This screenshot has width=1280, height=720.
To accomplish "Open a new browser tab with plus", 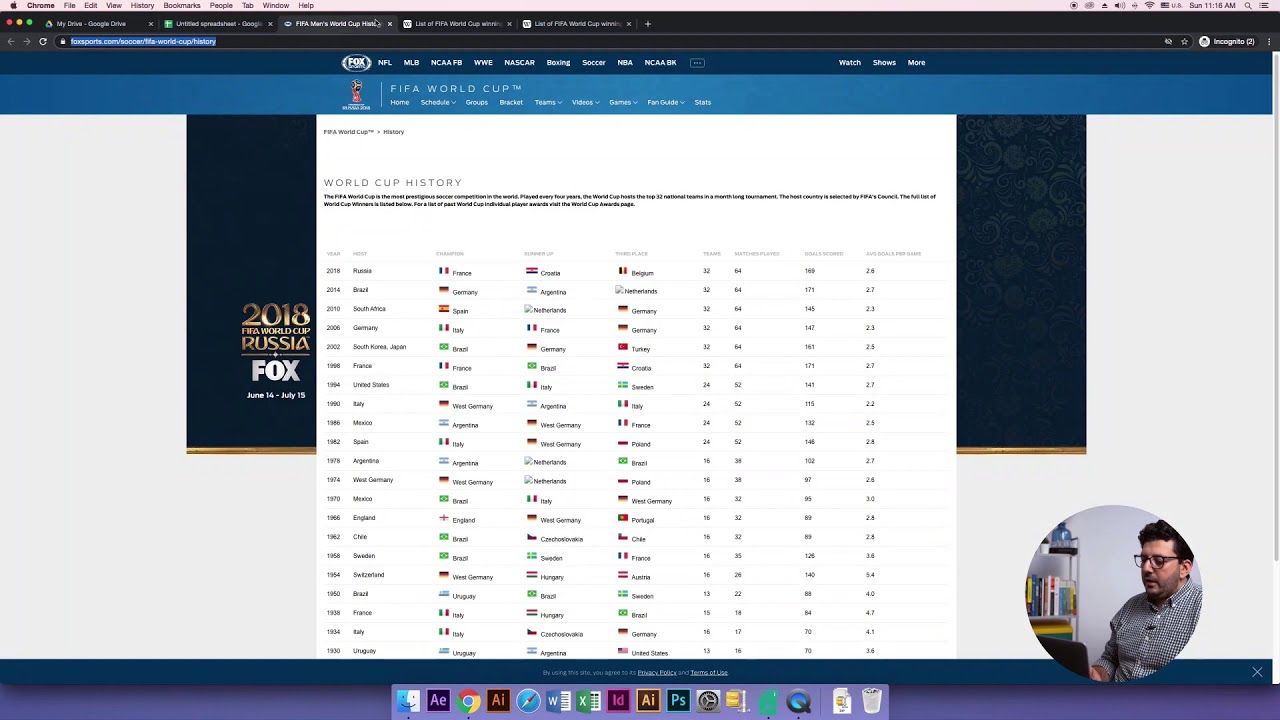I will (x=647, y=23).
